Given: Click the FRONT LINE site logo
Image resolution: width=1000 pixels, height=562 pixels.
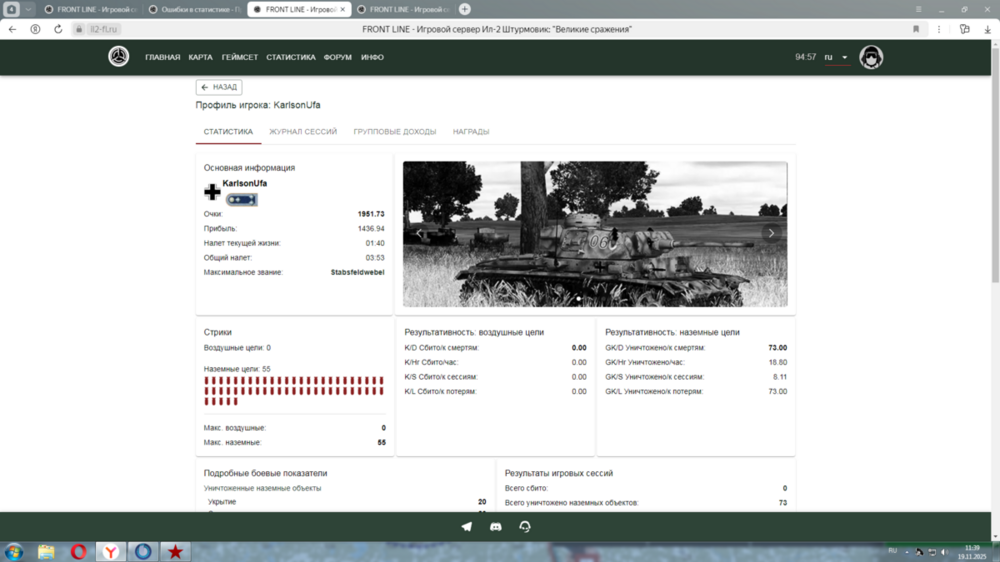Looking at the screenshot, I should tap(119, 57).
